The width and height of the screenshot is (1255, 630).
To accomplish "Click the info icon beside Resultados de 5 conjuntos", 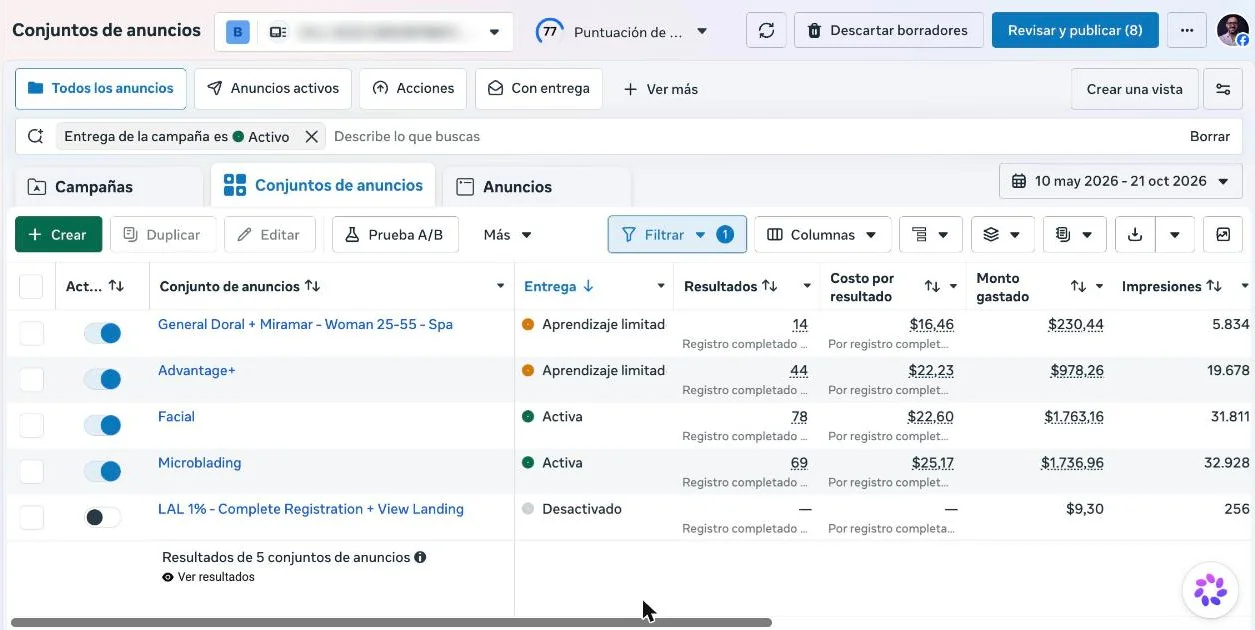I will click(420, 557).
